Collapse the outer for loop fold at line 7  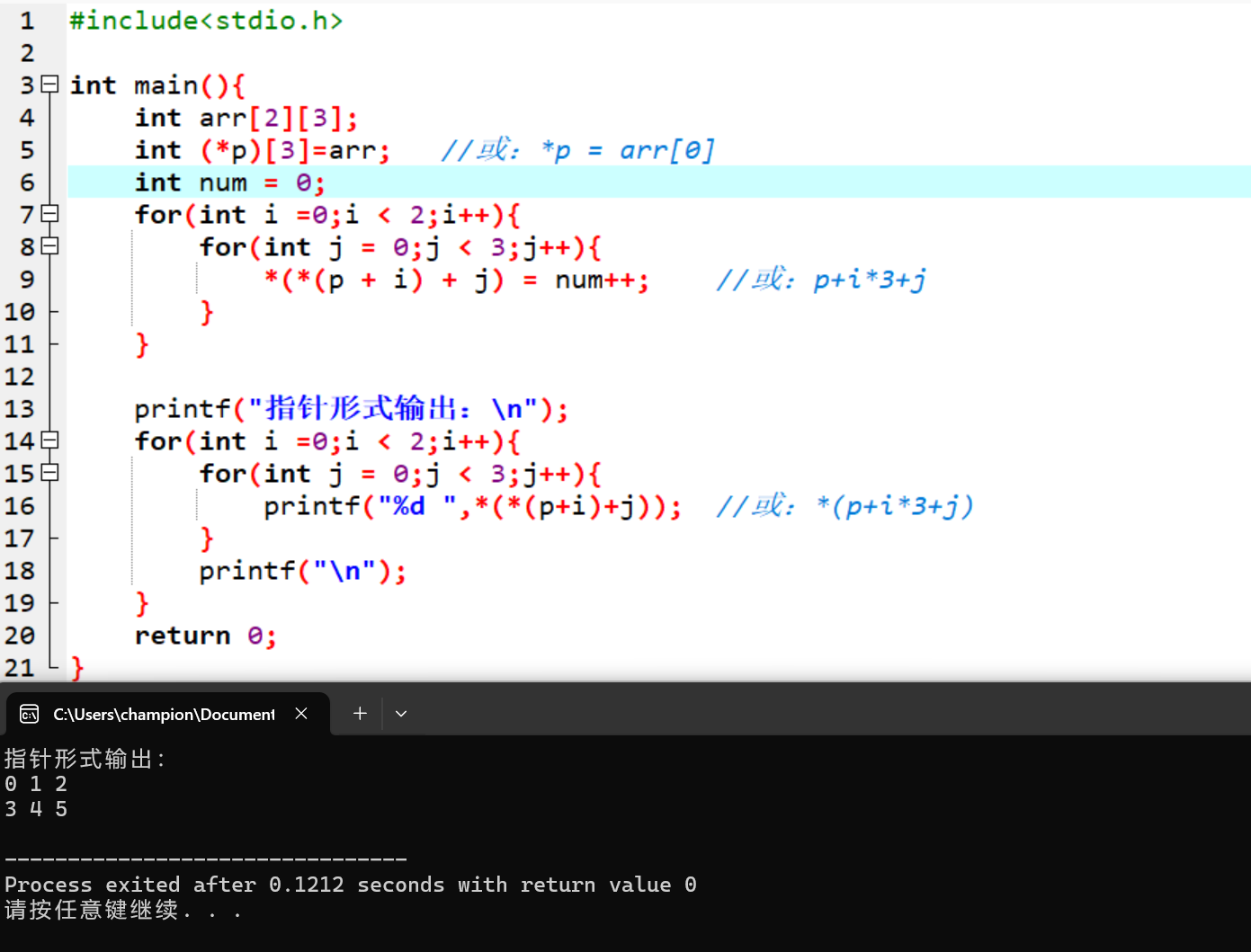click(x=50, y=214)
